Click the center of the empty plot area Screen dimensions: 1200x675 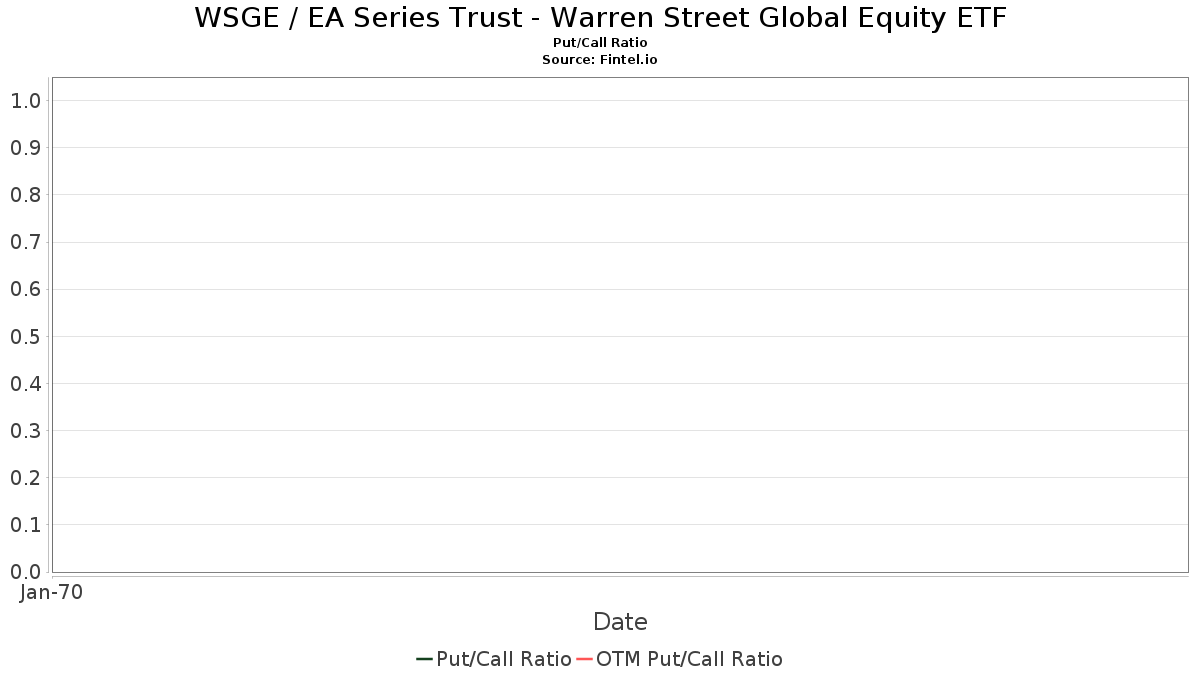point(620,325)
